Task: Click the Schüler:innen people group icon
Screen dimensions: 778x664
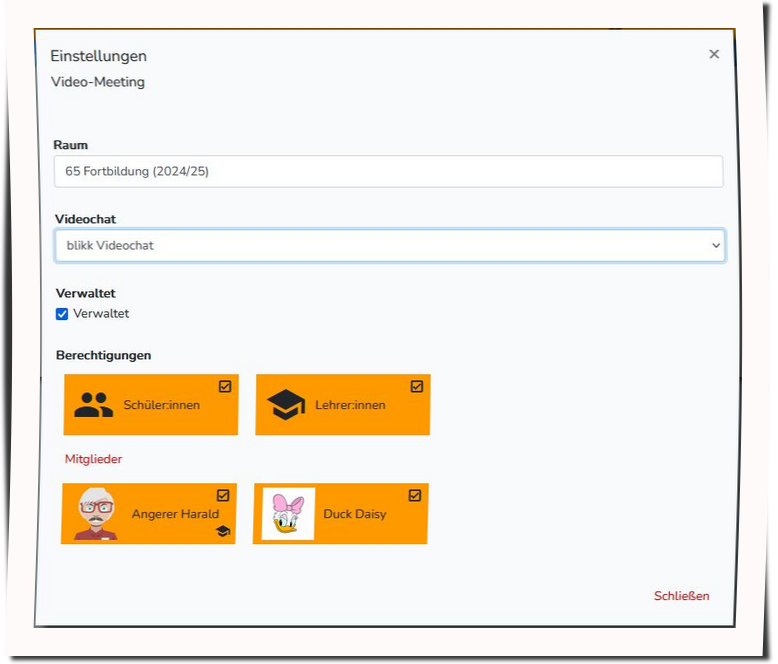Action: point(94,405)
